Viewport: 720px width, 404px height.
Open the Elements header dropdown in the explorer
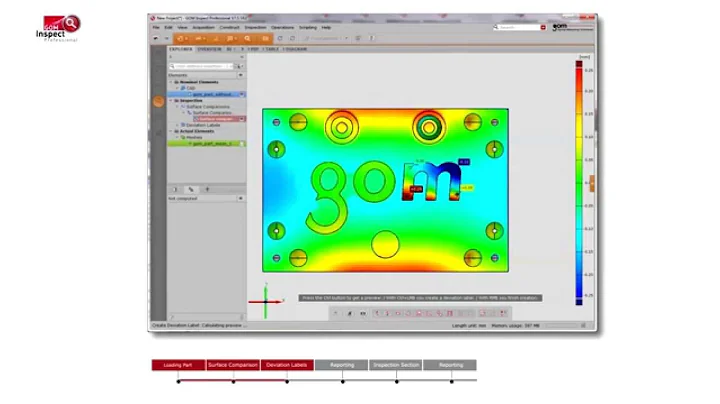coord(240,75)
